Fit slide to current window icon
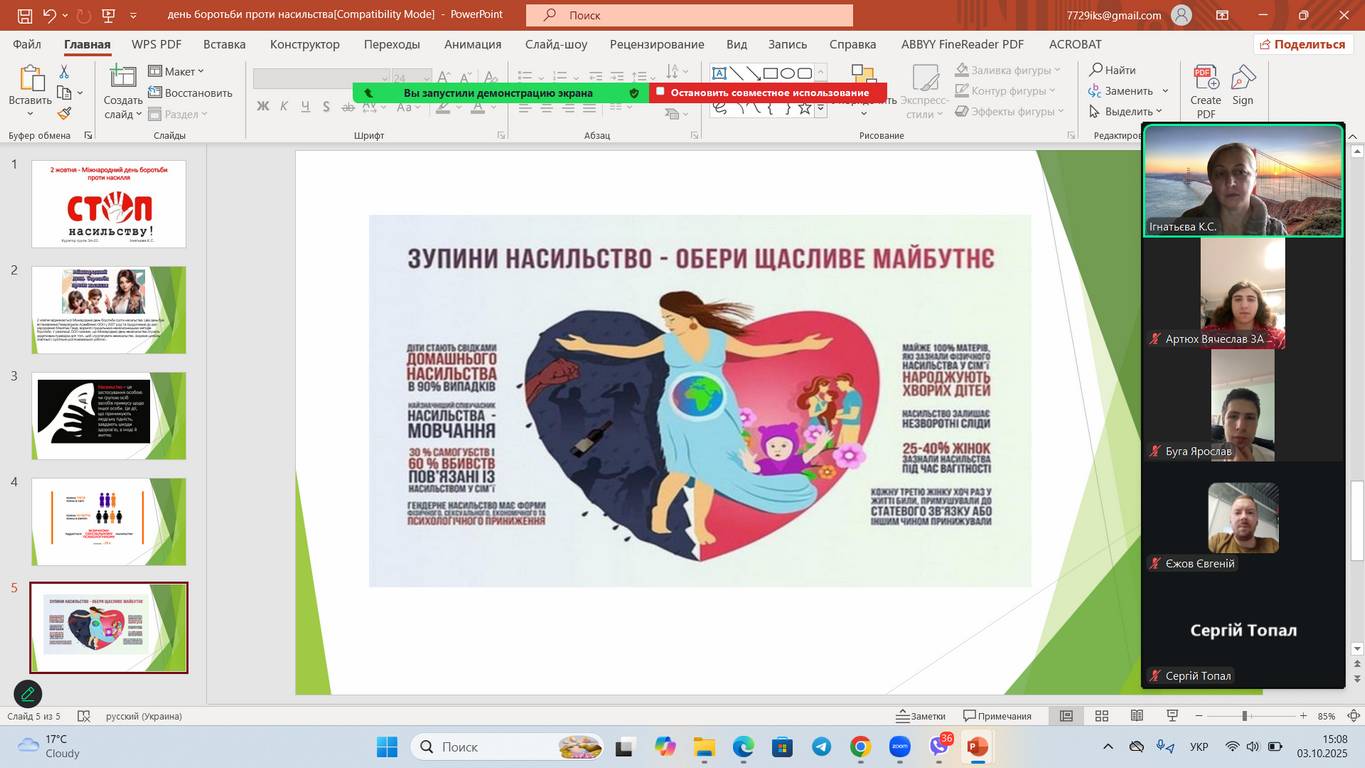This screenshot has height=768, width=1365. (x=1354, y=716)
